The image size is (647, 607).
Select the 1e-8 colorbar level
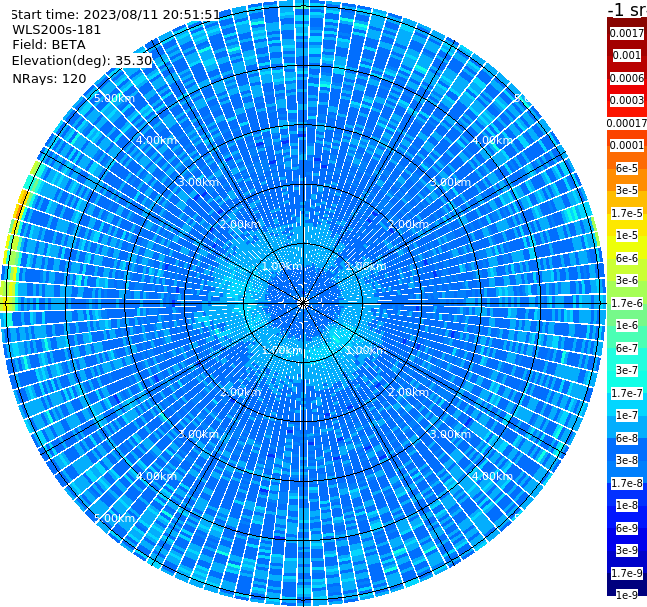pyautogui.click(x=627, y=505)
